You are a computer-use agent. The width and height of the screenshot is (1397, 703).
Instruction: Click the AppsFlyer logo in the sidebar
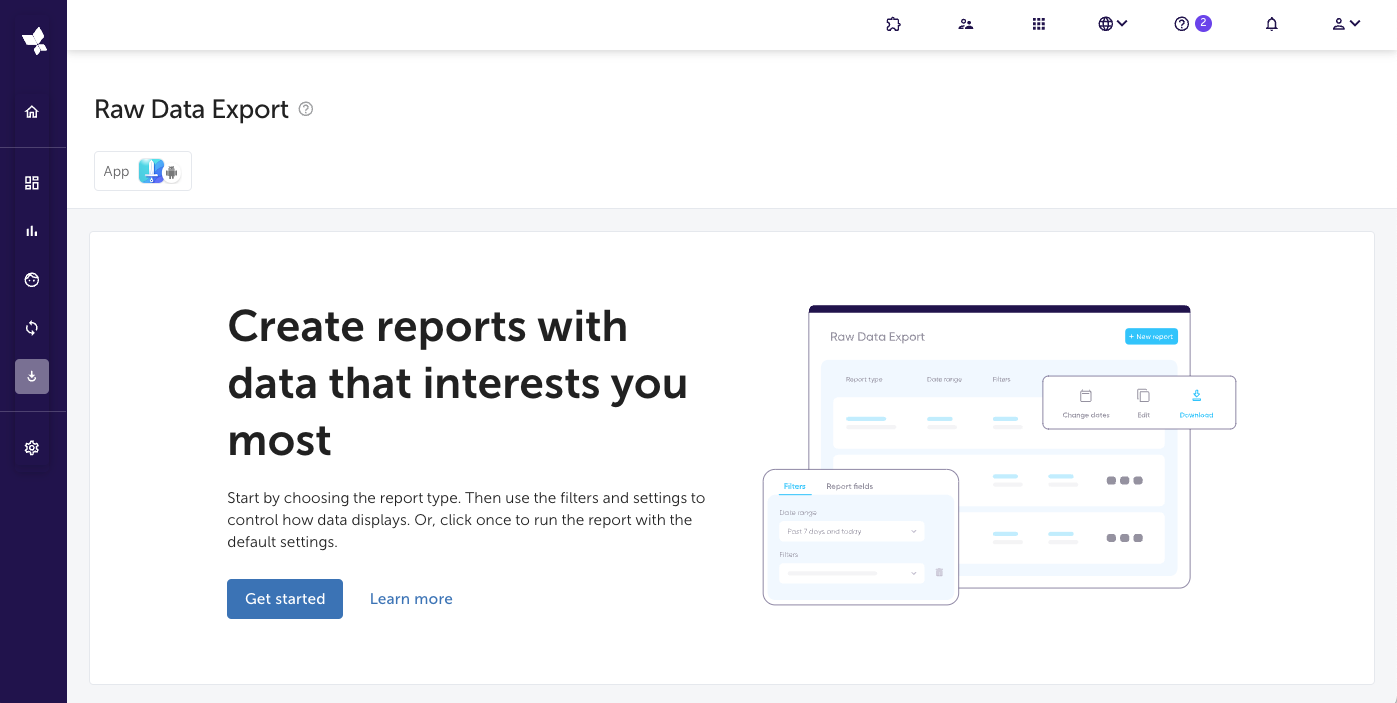tap(34, 41)
